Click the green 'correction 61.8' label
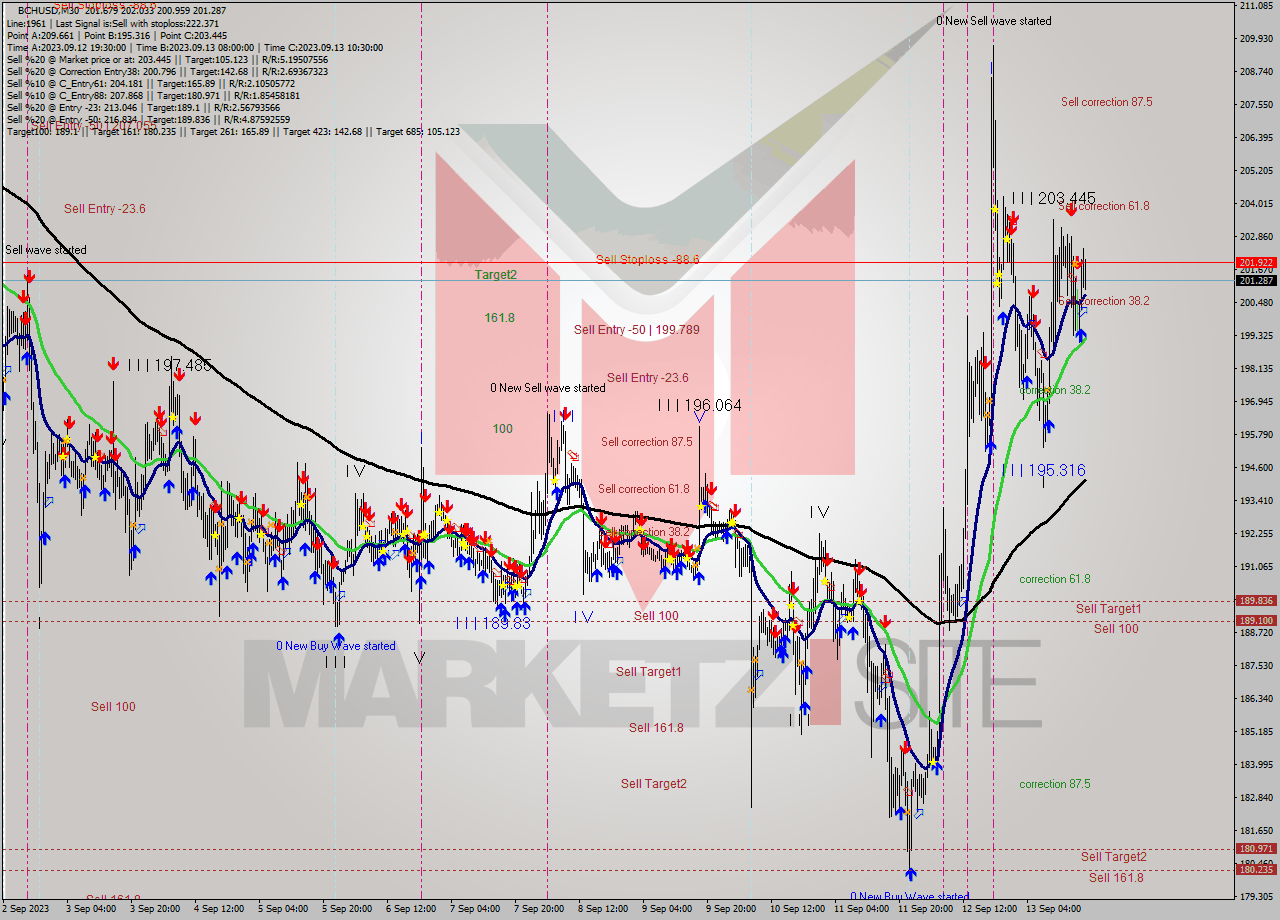Viewport: 1280px width, 920px height. pos(1054,579)
